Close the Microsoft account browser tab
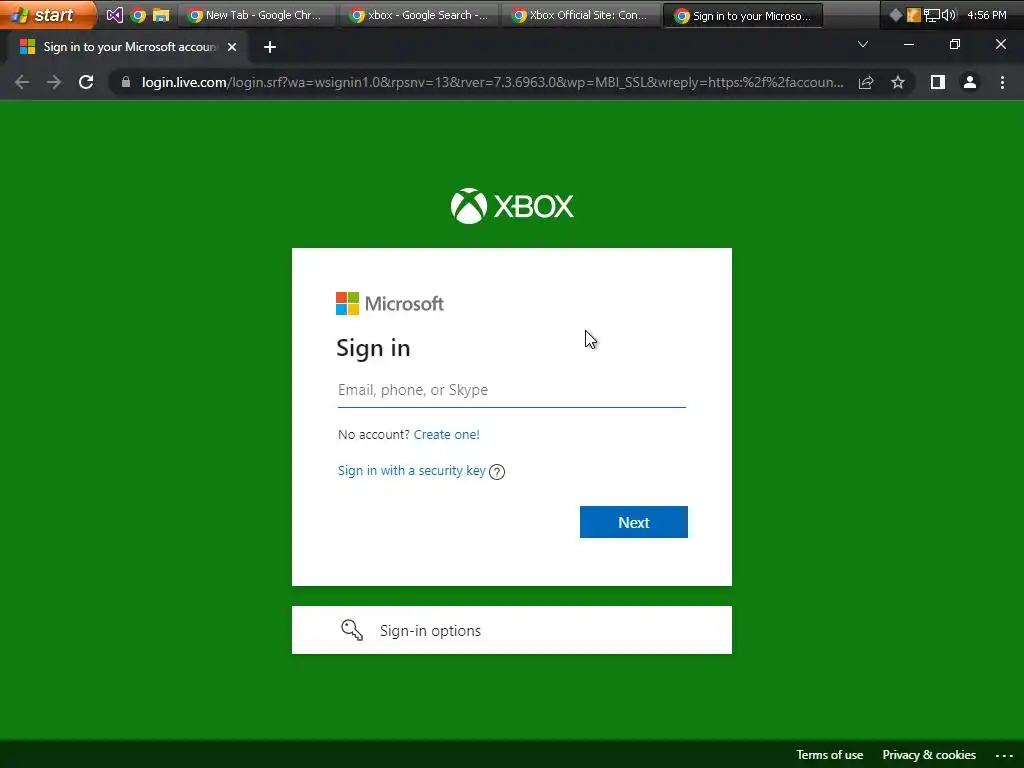Screen dimensions: 1024x768 (x=232, y=47)
